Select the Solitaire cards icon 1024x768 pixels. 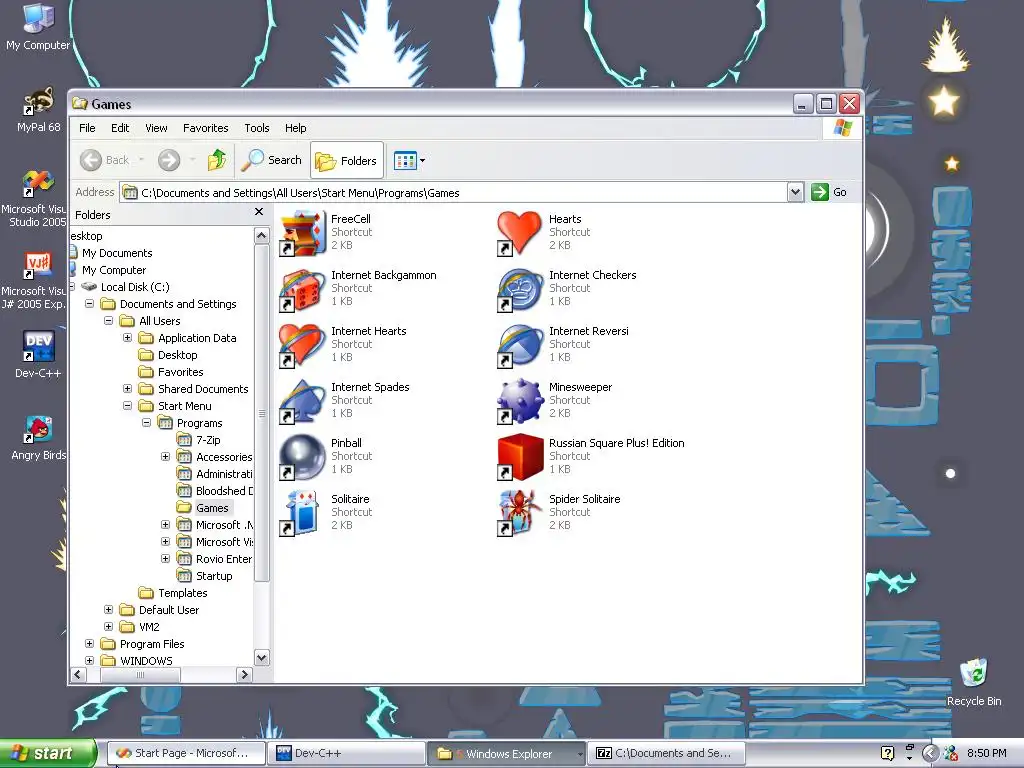point(302,513)
